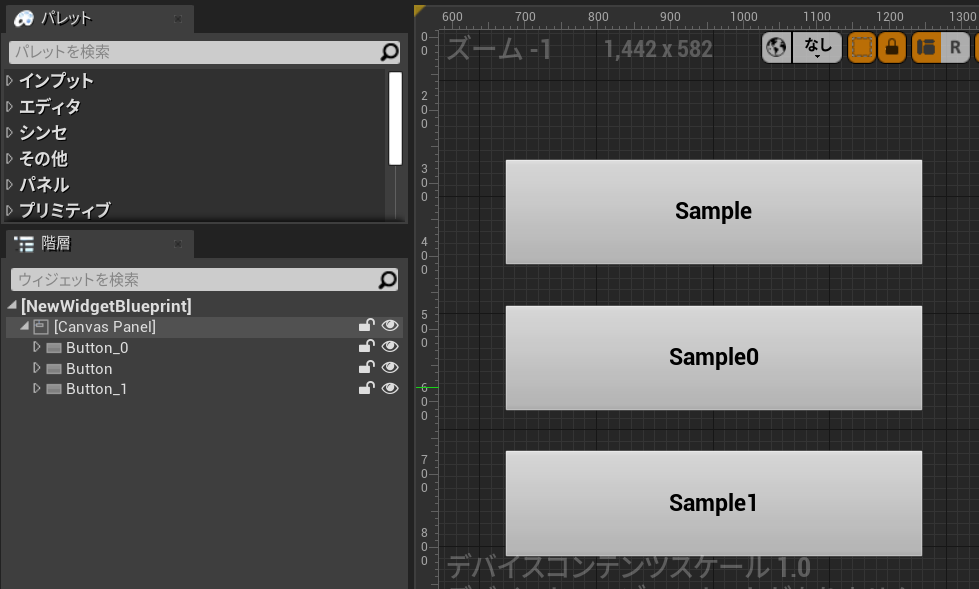This screenshot has height=589, width=979.
Task: Expand the エディタ palette category
Action: coord(9,107)
